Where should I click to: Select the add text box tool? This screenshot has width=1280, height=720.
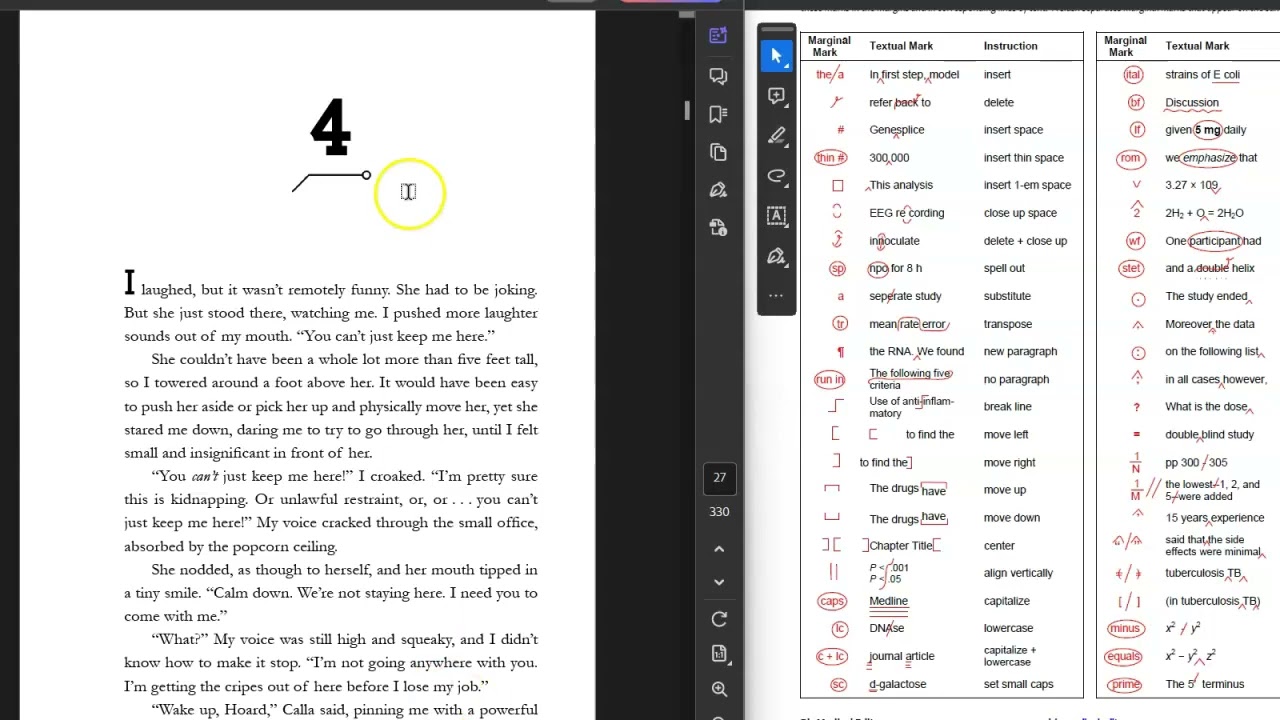pos(777,216)
